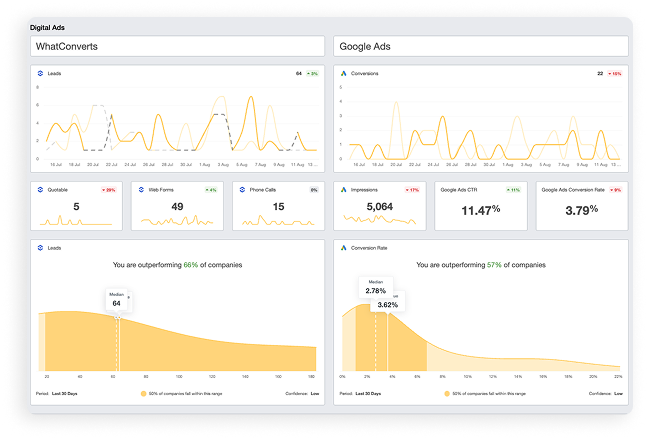This screenshot has height=440, width=648.
Task: Click the red percentage badge on Conversions chart
Action: (x=614, y=73)
